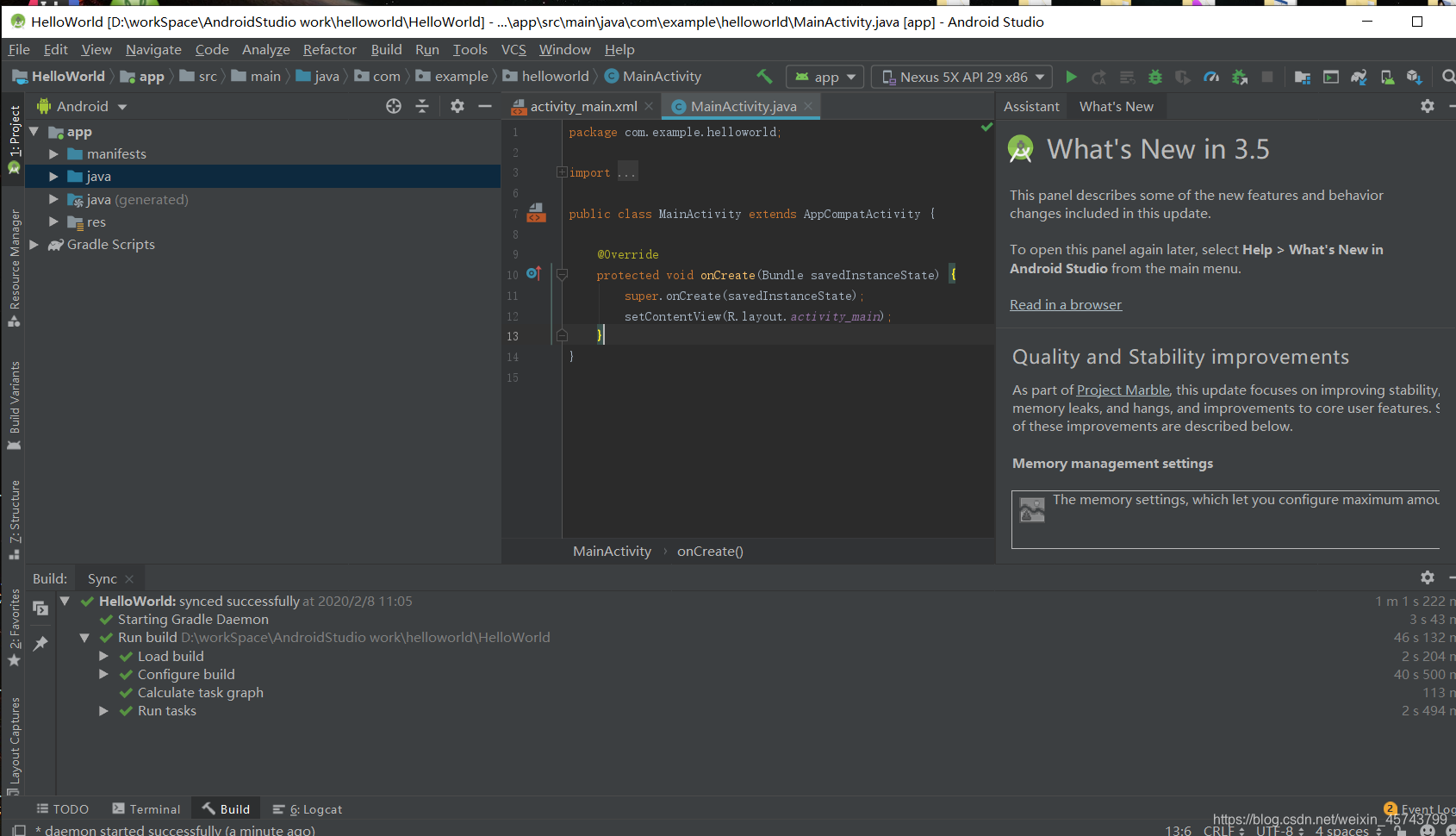Open Assistant panel settings gear

1428,106
